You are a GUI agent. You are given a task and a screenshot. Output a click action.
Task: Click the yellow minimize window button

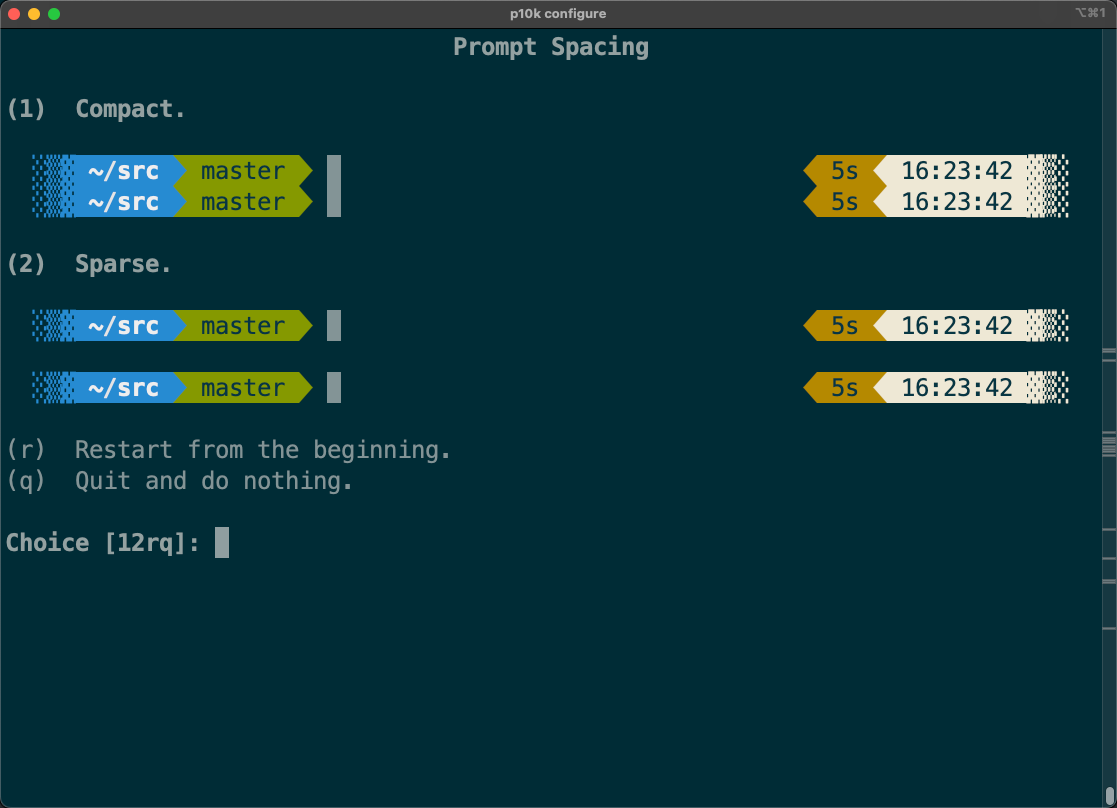(34, 14)
